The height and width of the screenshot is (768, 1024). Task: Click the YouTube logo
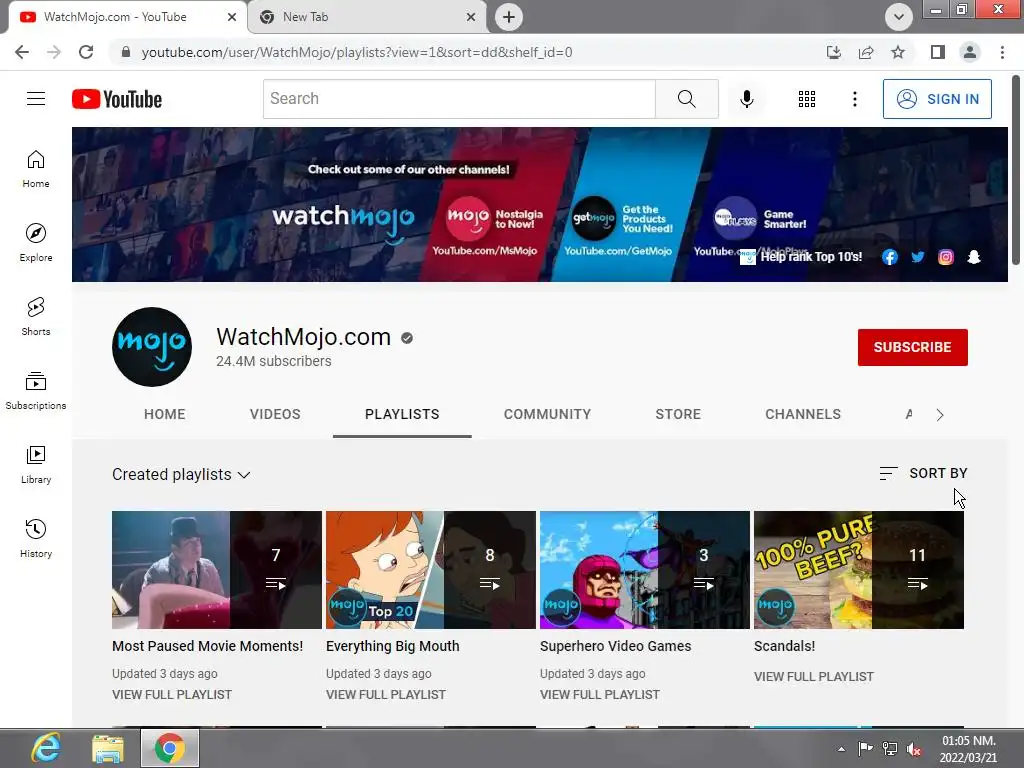(x=117, y=99)
